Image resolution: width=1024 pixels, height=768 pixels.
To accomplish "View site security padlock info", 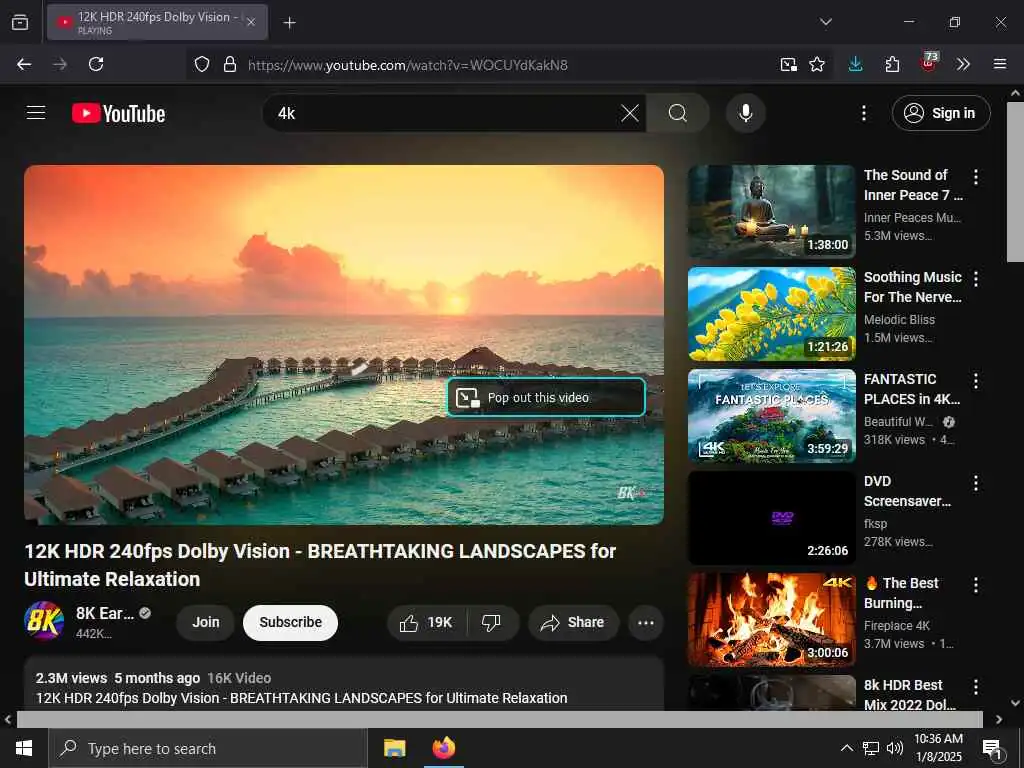I will point(229,64).
